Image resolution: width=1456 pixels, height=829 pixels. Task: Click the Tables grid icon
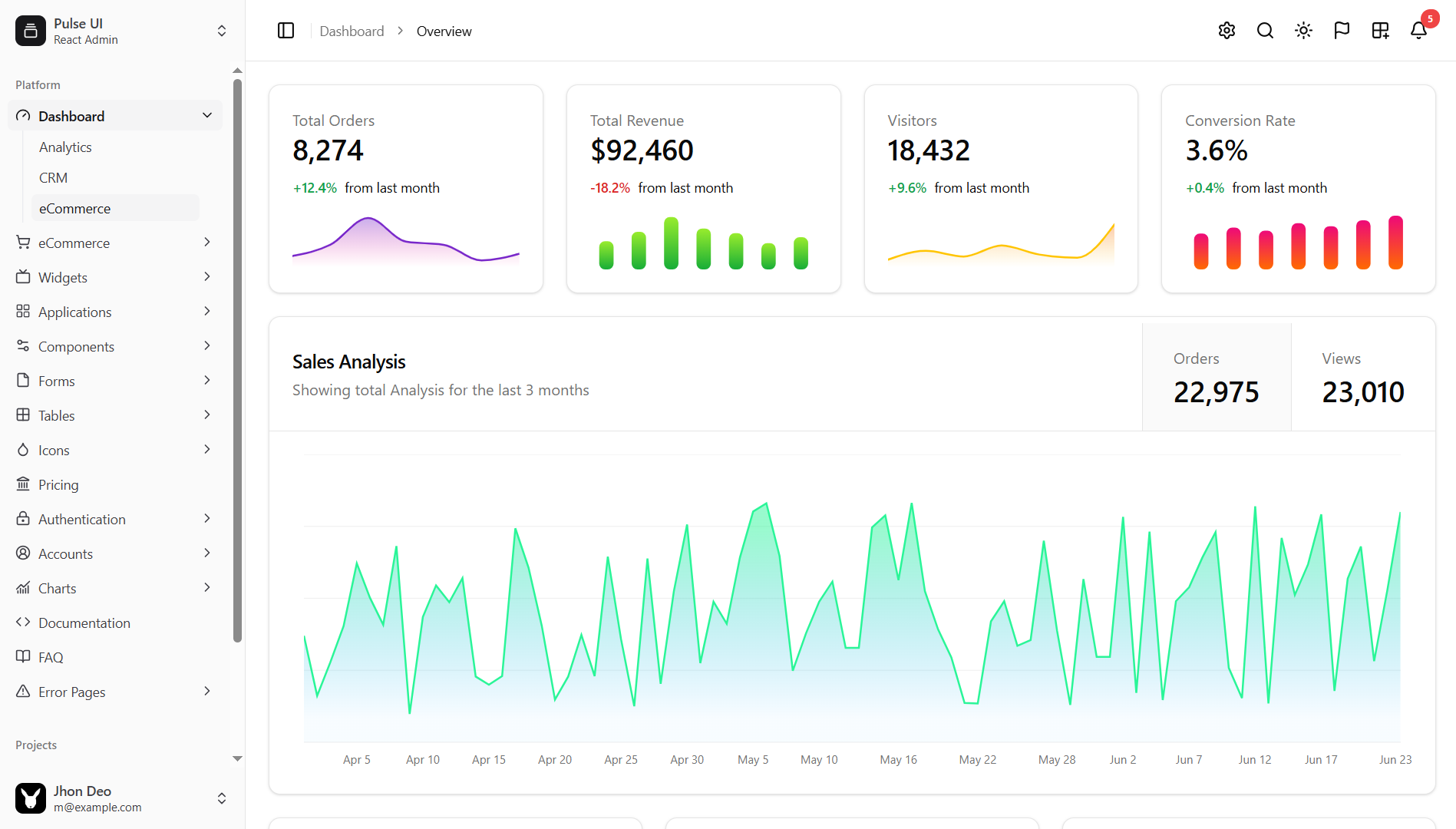click(x=23, y=415)
